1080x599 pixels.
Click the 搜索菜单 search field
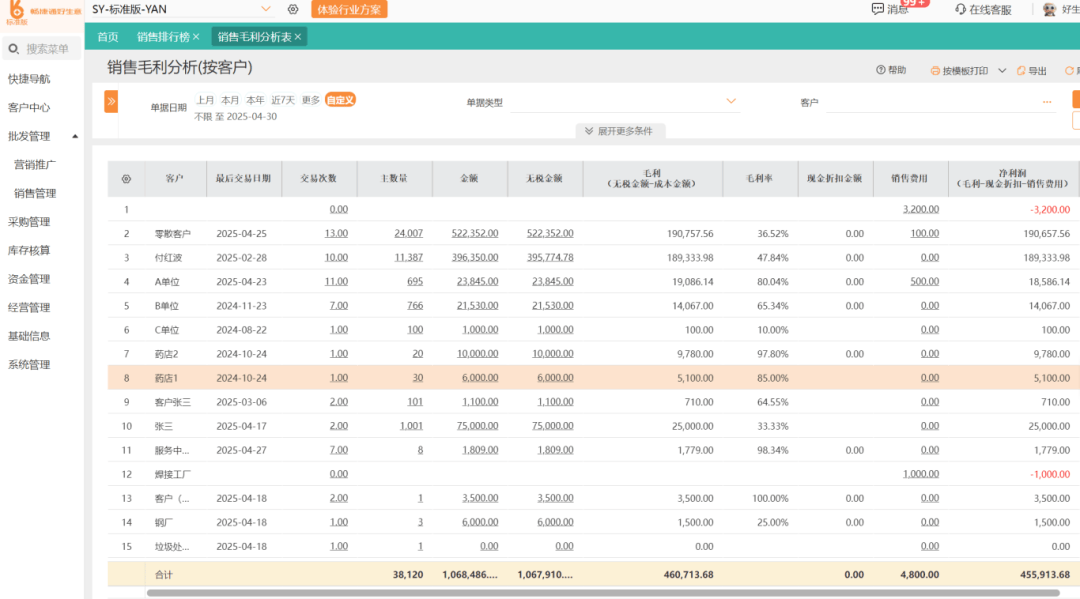coord(47,48)
